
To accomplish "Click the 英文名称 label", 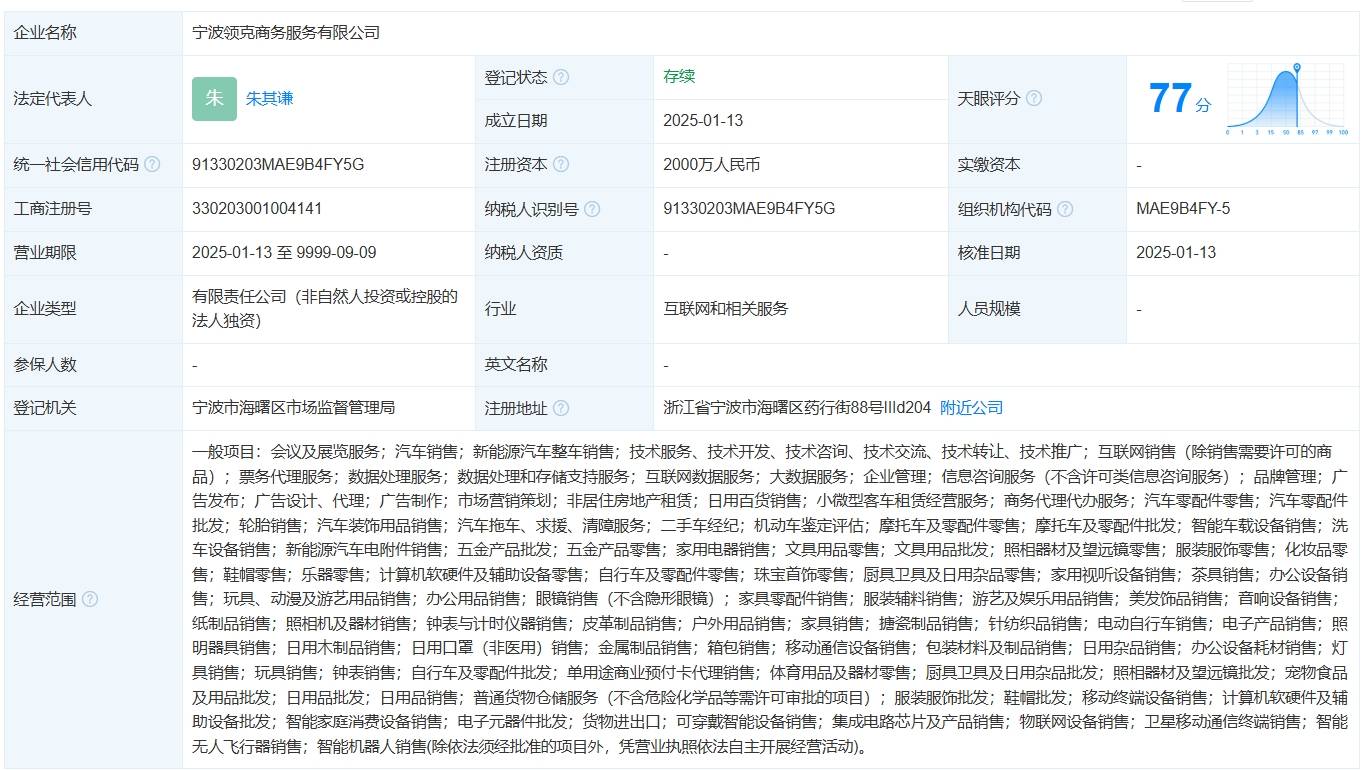I will click(x=516, y=365).
